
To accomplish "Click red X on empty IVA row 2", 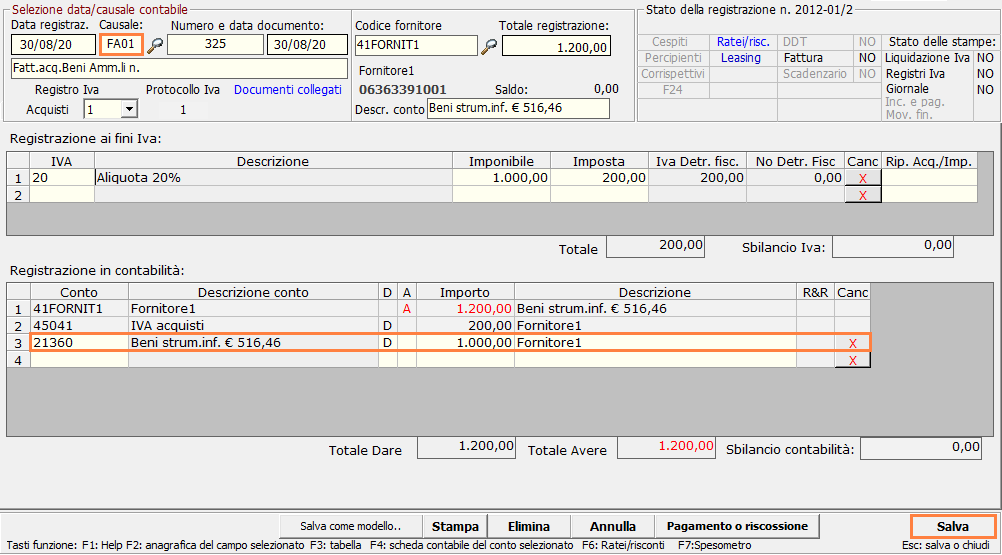I will click(x=863, y=195).
